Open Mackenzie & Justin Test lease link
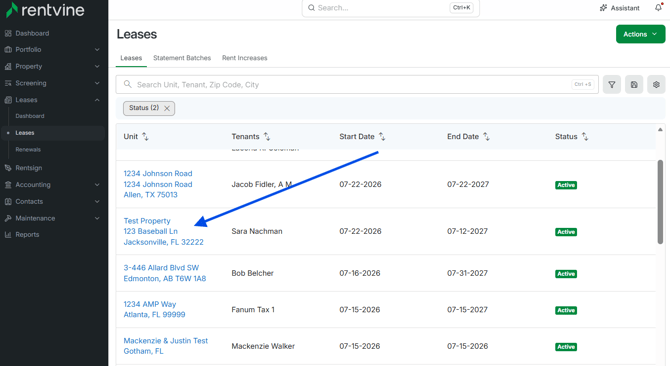Viewport: 670px width, 366px height. 166,346
